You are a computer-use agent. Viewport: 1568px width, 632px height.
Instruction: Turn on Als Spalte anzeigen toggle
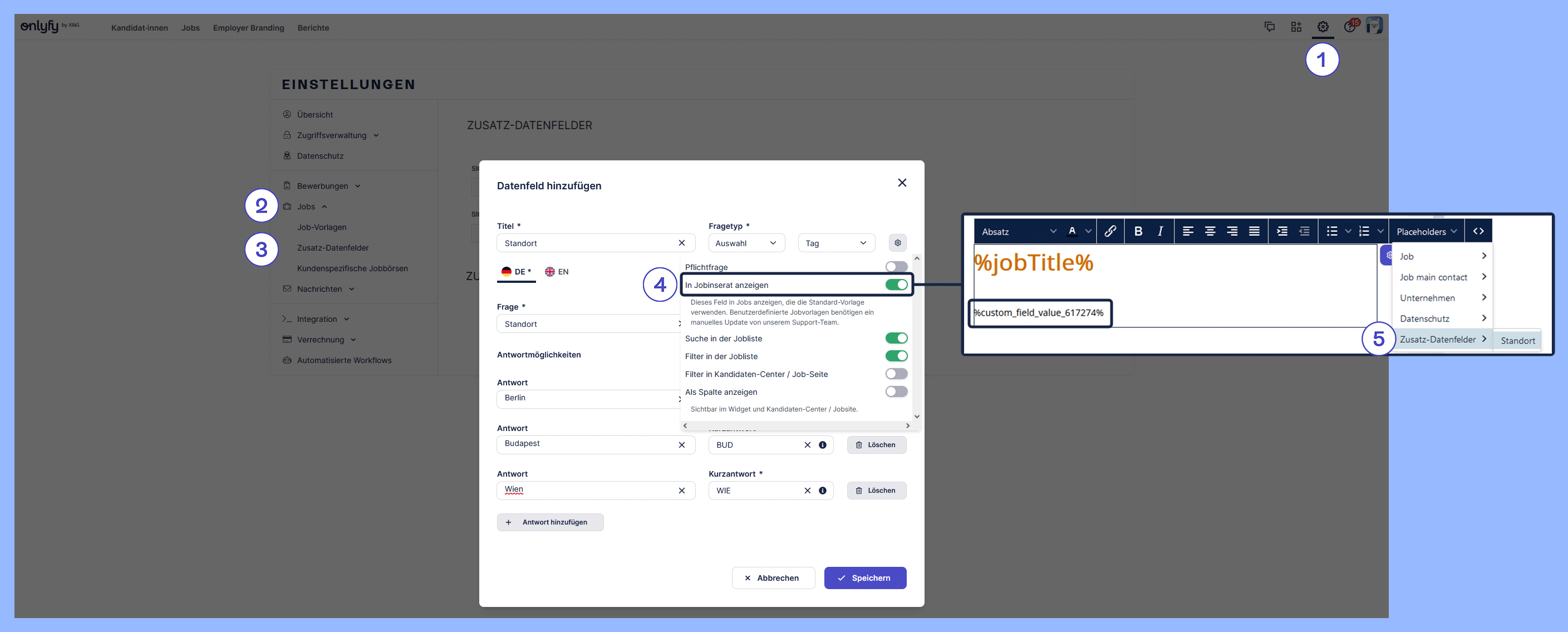(896, 391)
